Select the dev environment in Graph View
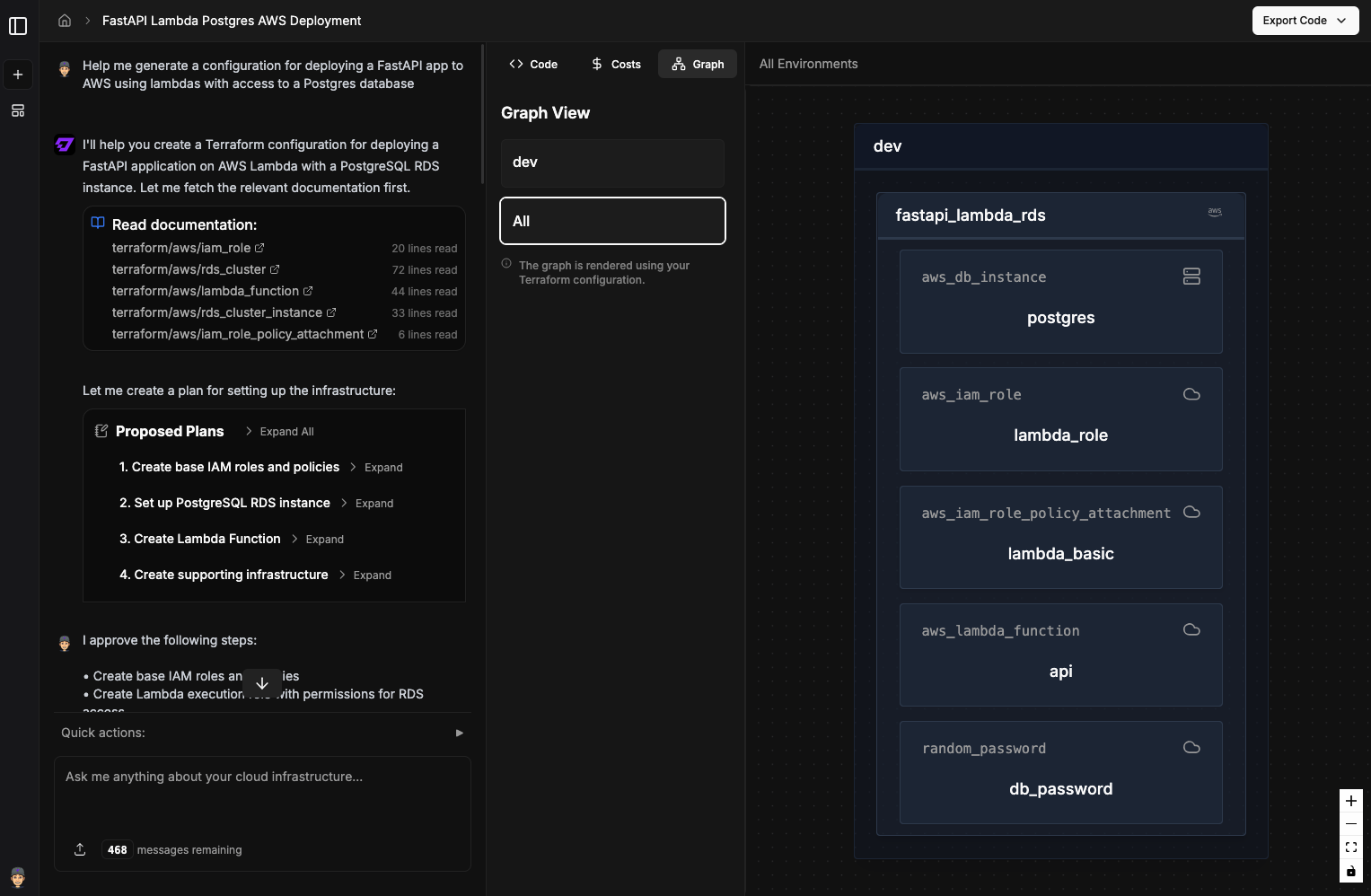The width and height of the screenshot is (1371, 896). click(612, 163)
